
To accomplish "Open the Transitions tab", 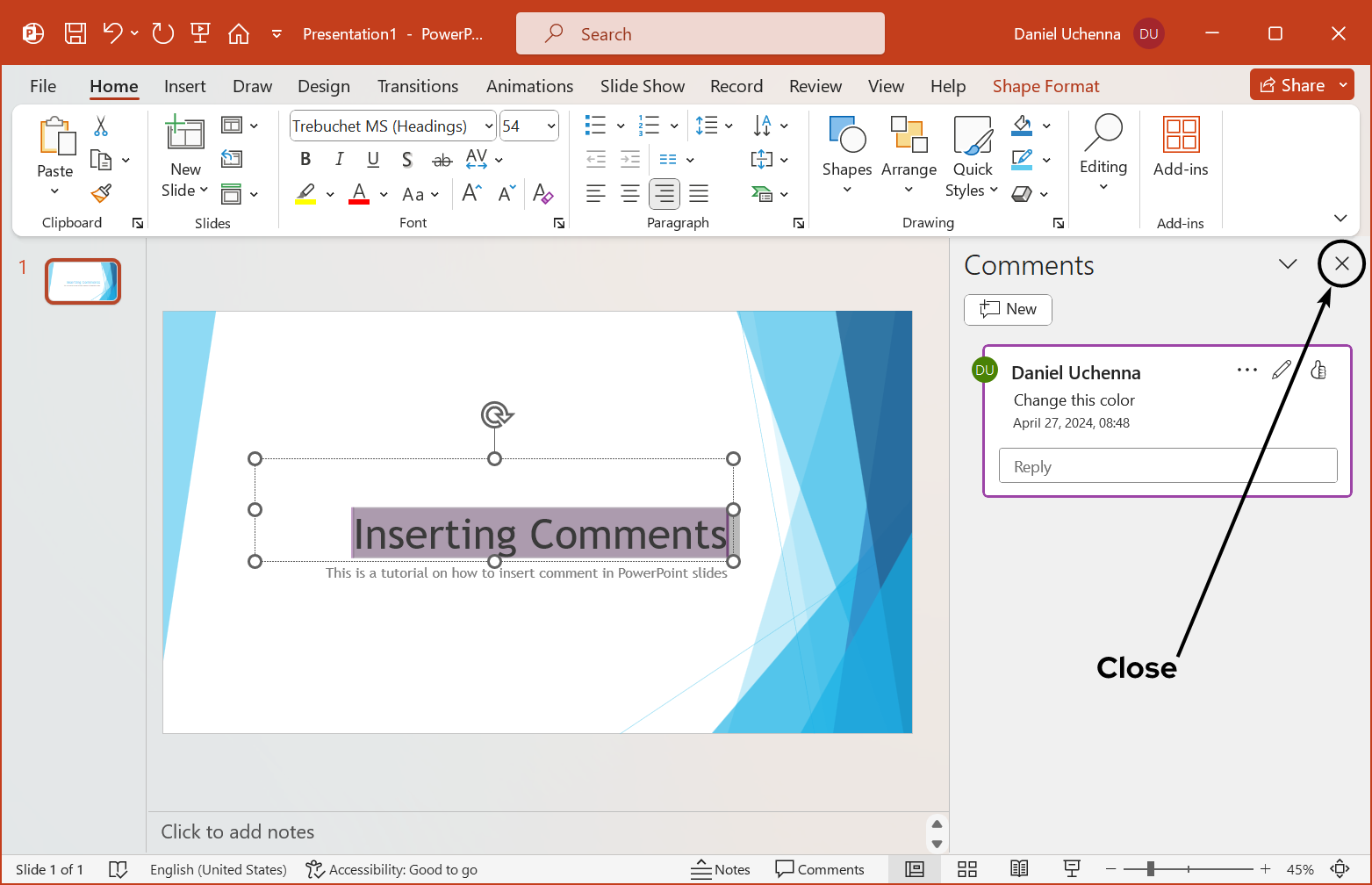I will [x=418, y=86].
